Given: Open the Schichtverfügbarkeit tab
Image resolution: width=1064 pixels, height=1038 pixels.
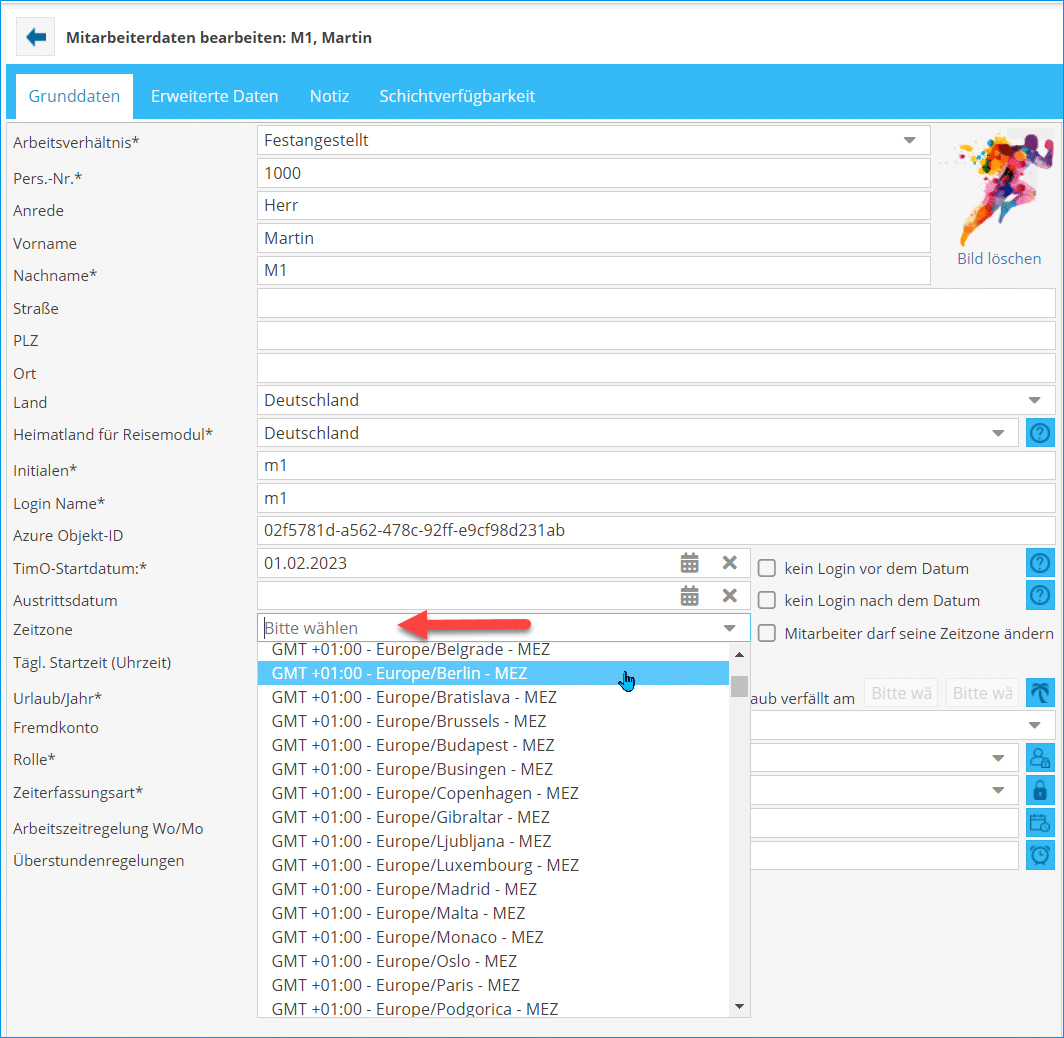Looking at the screenshot, I should pyautogui.click(x=457, y=96).
